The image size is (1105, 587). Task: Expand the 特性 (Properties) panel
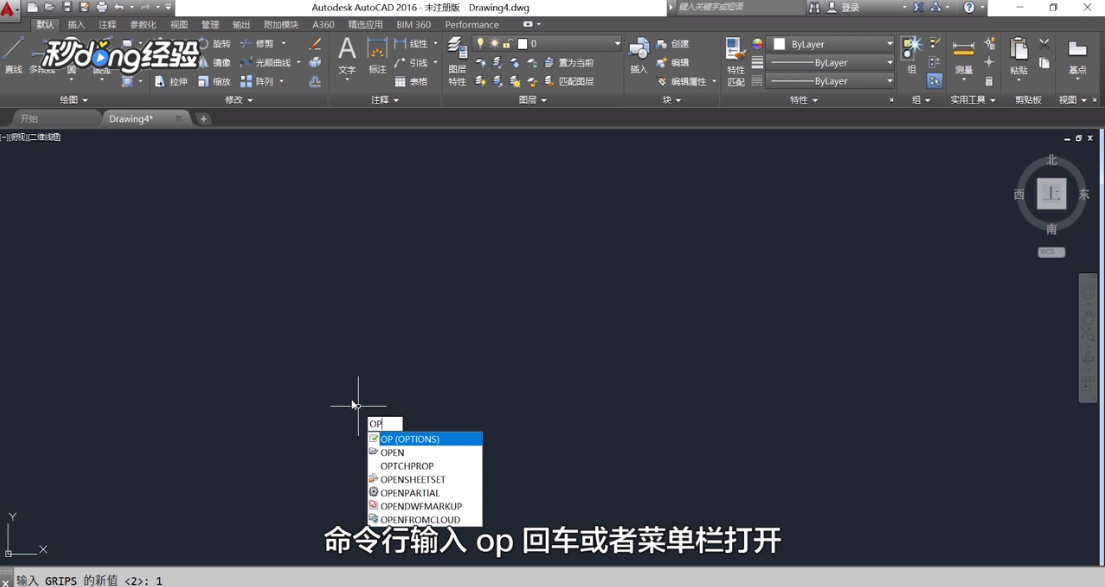(803, 100)
